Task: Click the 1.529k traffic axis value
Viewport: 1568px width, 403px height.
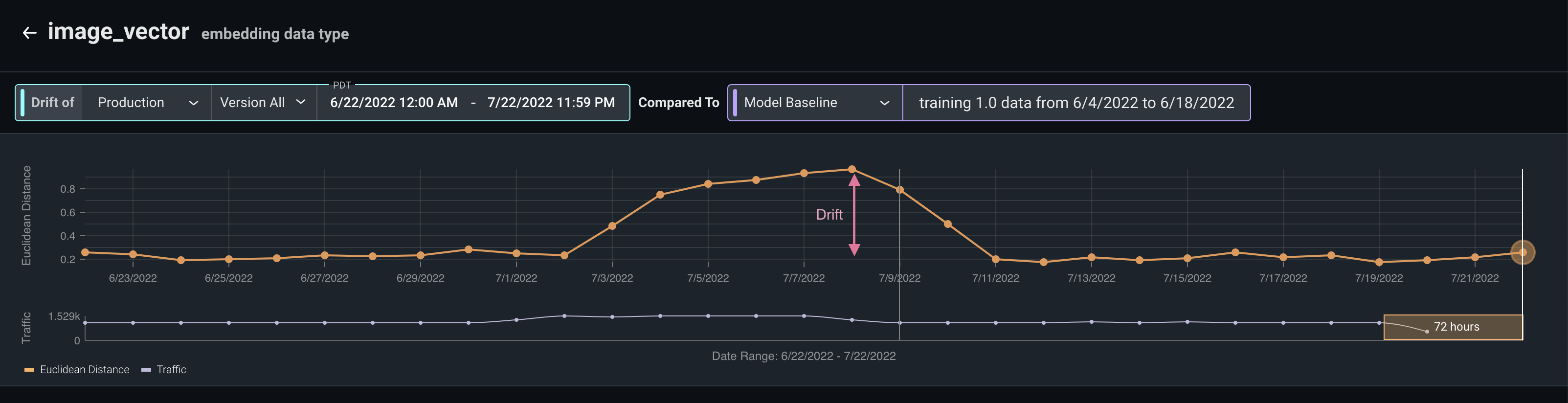Action: [64, 316]
